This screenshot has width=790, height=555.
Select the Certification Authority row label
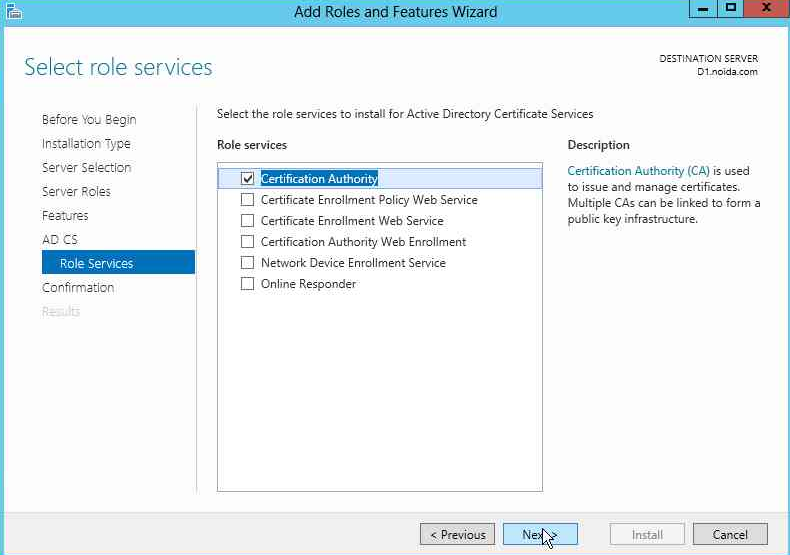coord(319,179)
